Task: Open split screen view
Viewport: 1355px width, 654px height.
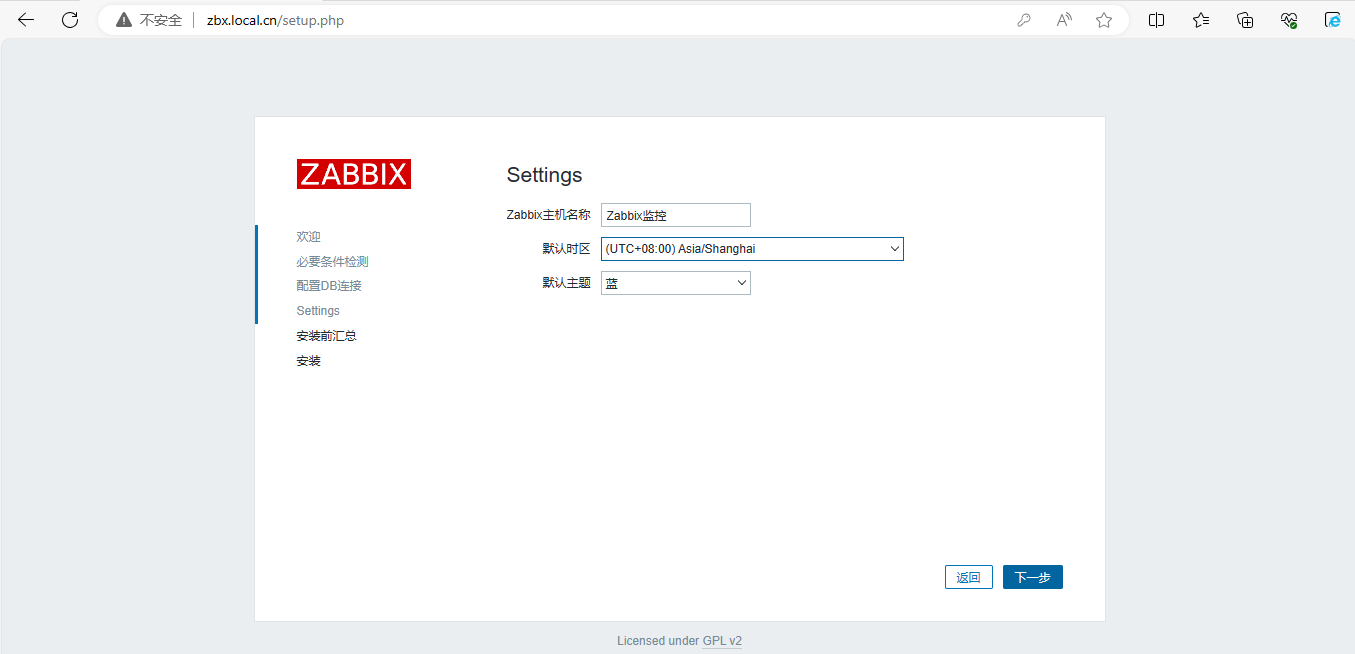Action: pos(1157,20)
